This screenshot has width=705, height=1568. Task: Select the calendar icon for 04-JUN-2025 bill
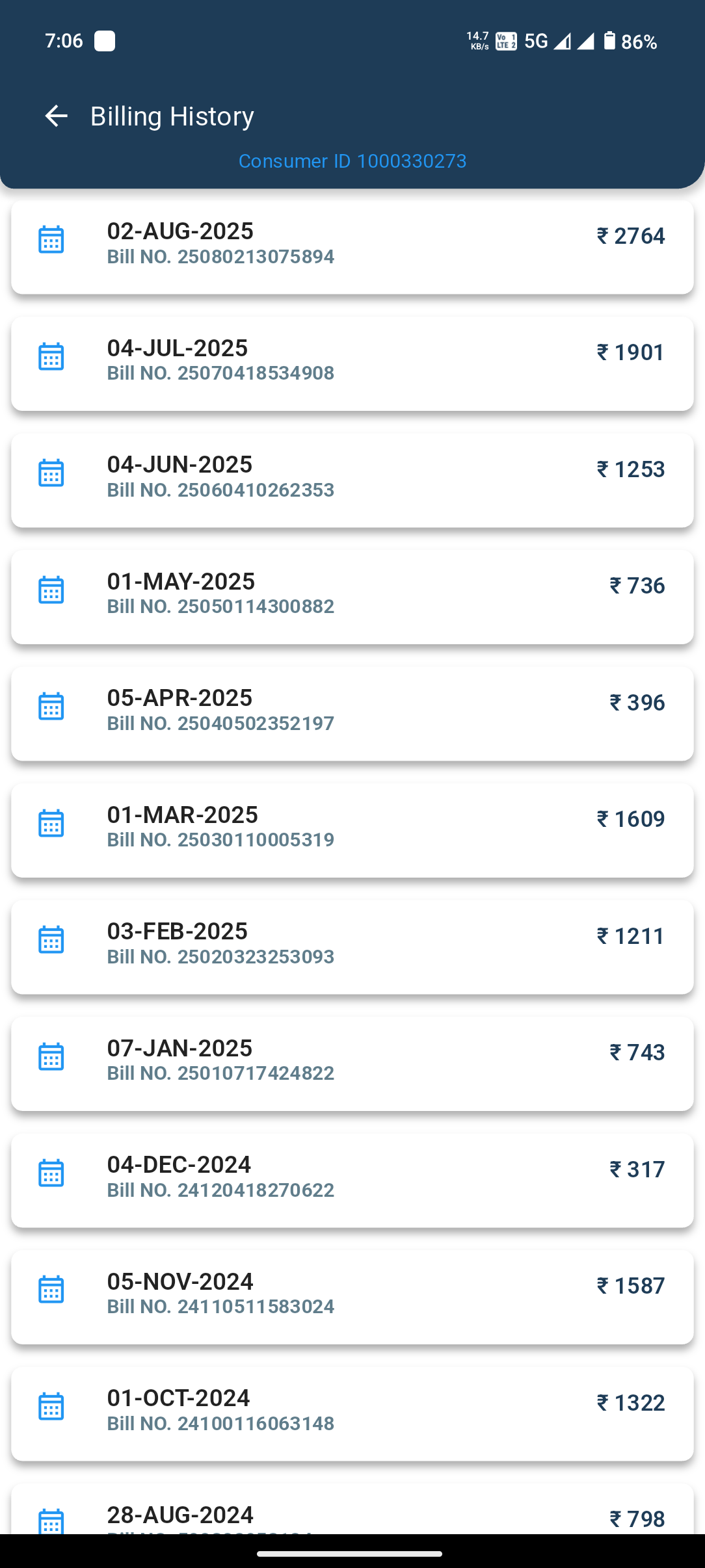pyautogui.click(x=51, y=473)
